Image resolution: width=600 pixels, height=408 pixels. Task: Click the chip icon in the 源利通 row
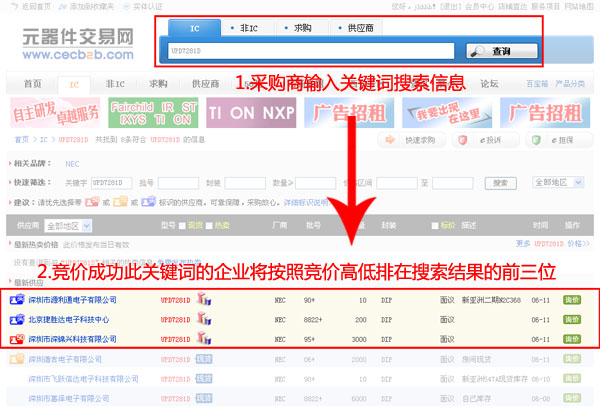203,299
